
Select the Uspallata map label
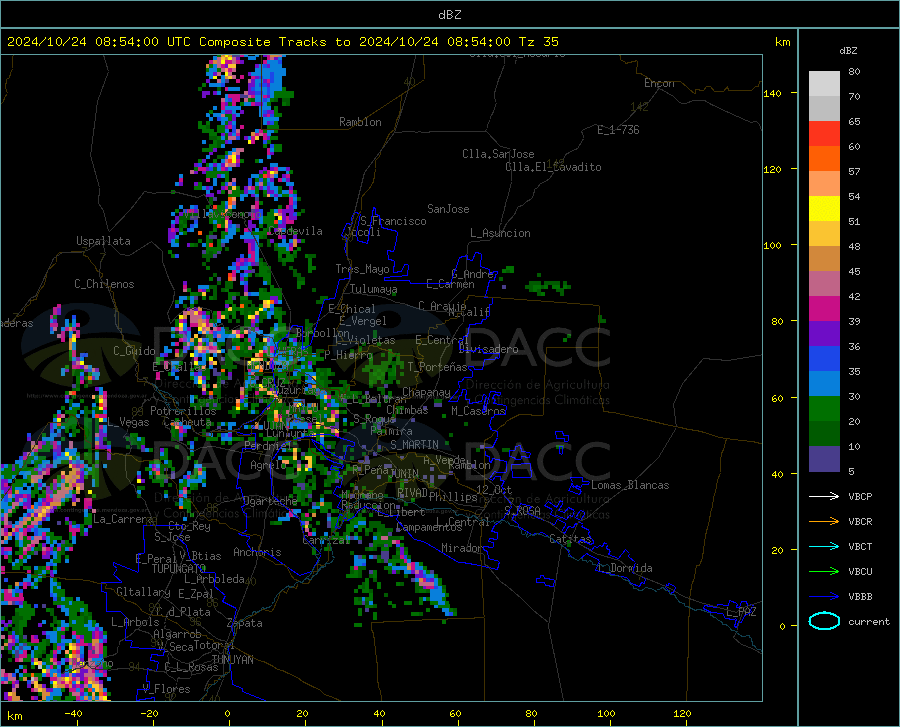point(103,241)
